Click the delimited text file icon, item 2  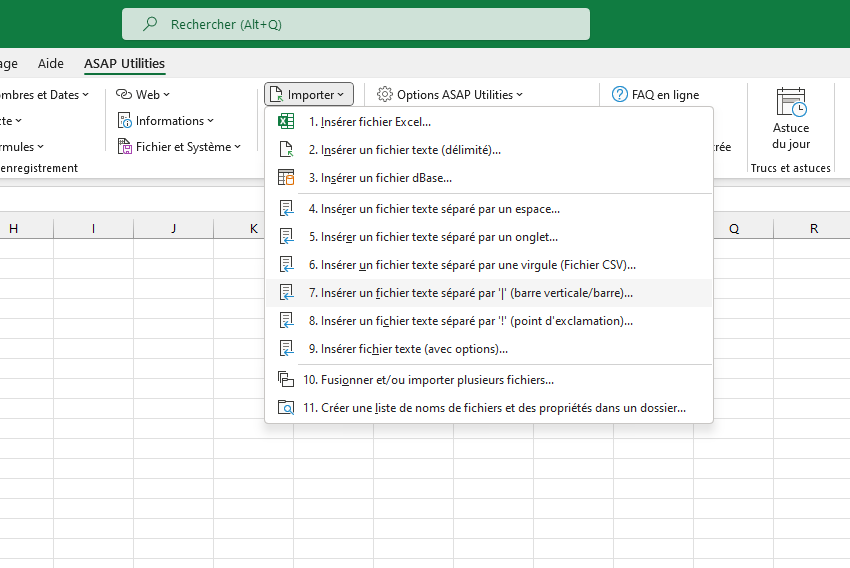pos(286,149)
